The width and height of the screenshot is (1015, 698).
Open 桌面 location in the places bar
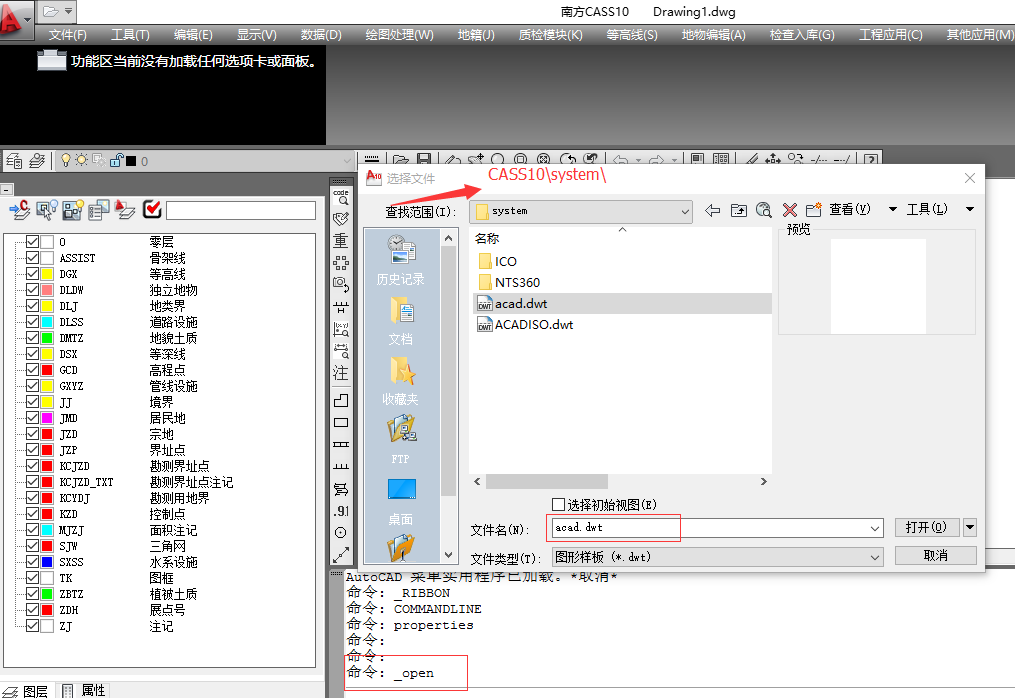pyautogui.click(x=401, y=502)
